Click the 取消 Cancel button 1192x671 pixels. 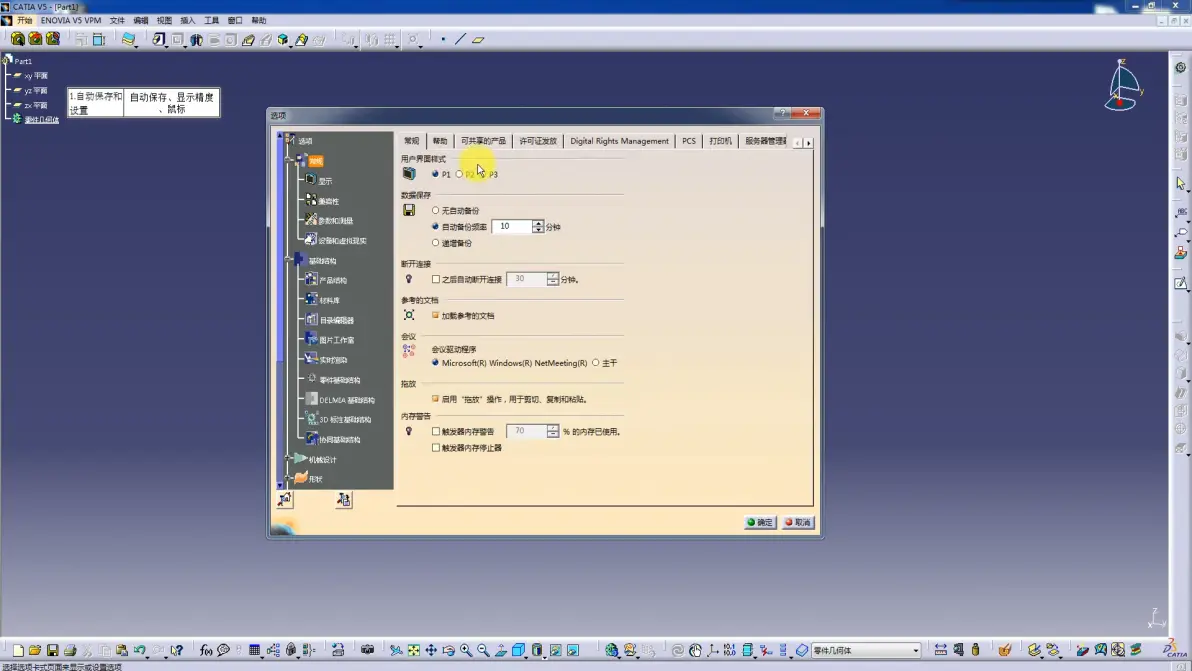point(798,523)
